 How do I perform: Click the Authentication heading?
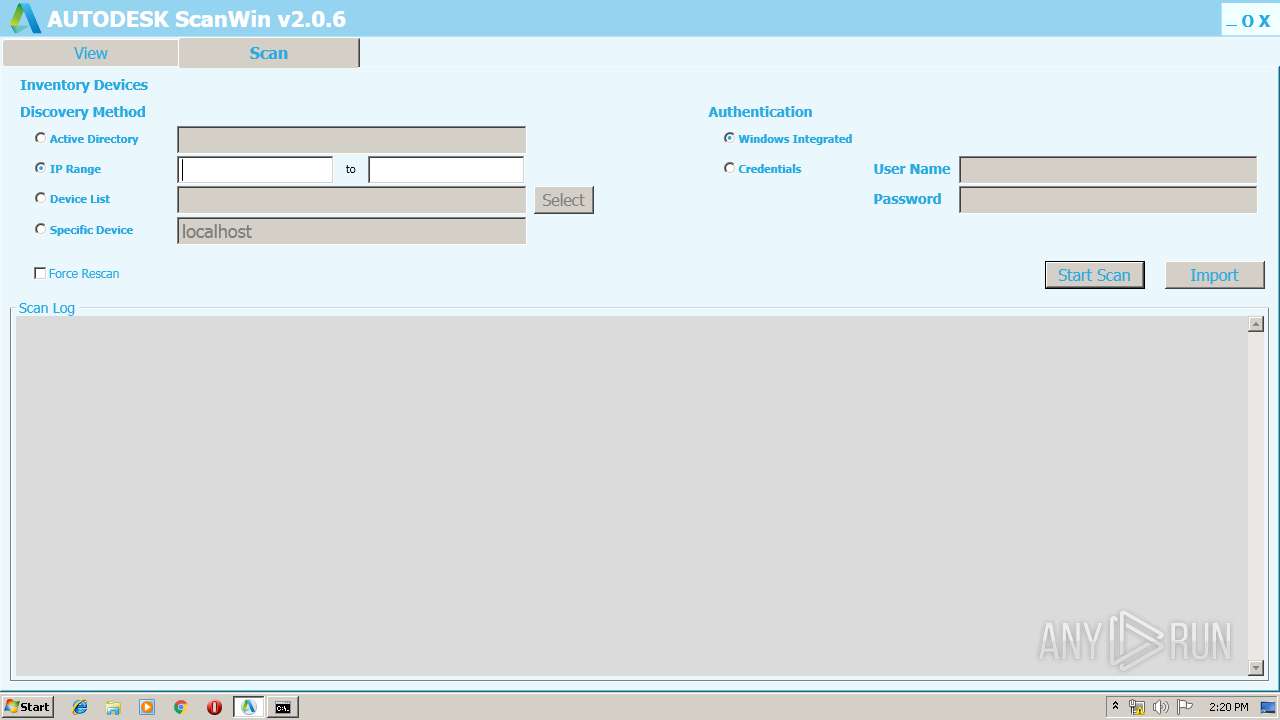click(760, 112)
